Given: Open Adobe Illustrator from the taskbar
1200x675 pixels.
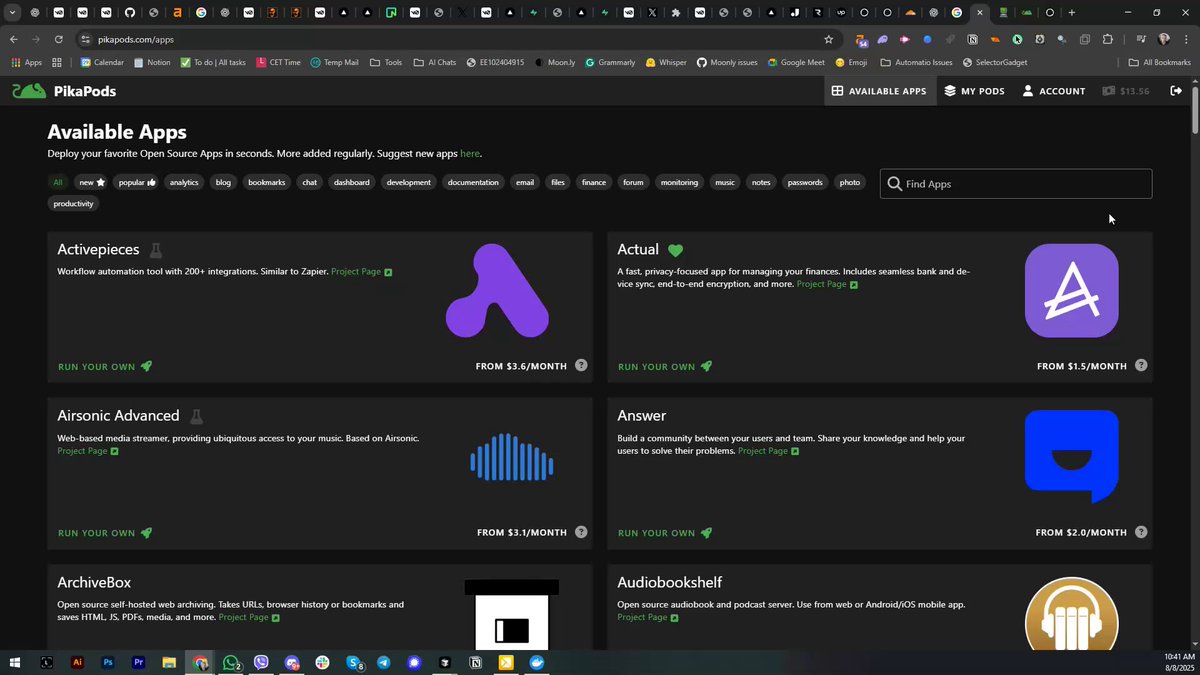Looking at the screenshot, I should pos(77,662).
